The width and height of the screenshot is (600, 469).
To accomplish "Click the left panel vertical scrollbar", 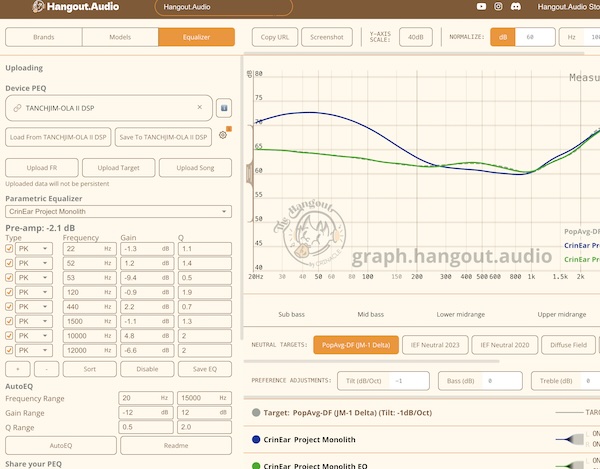I will [241, 199].
